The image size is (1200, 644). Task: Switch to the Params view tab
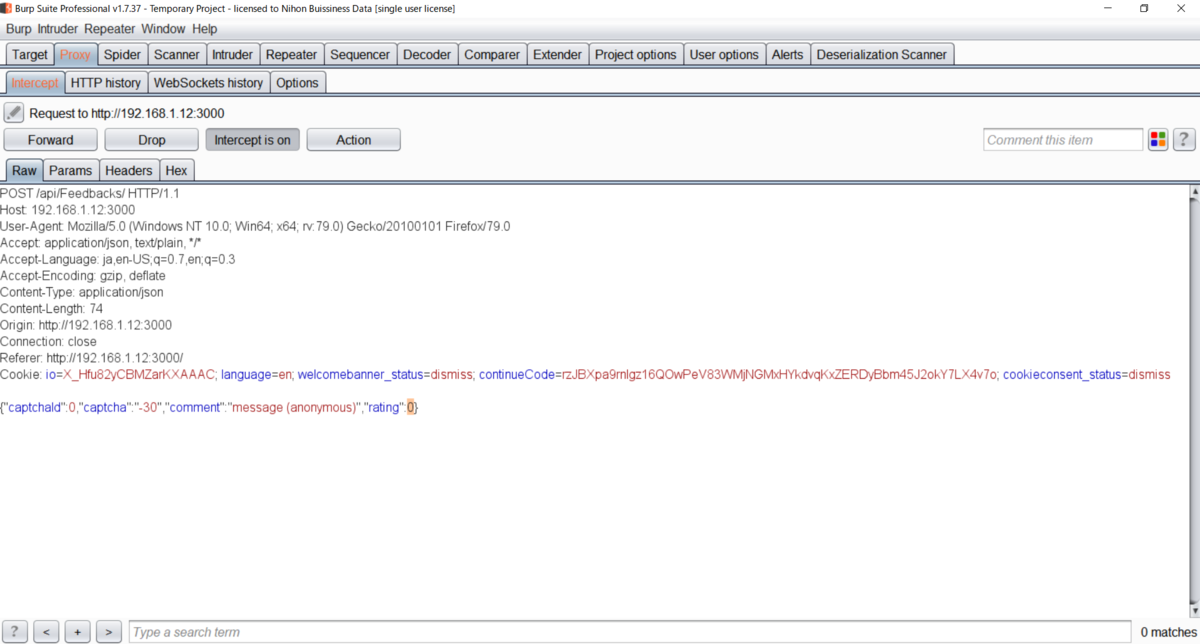point(71,171)
